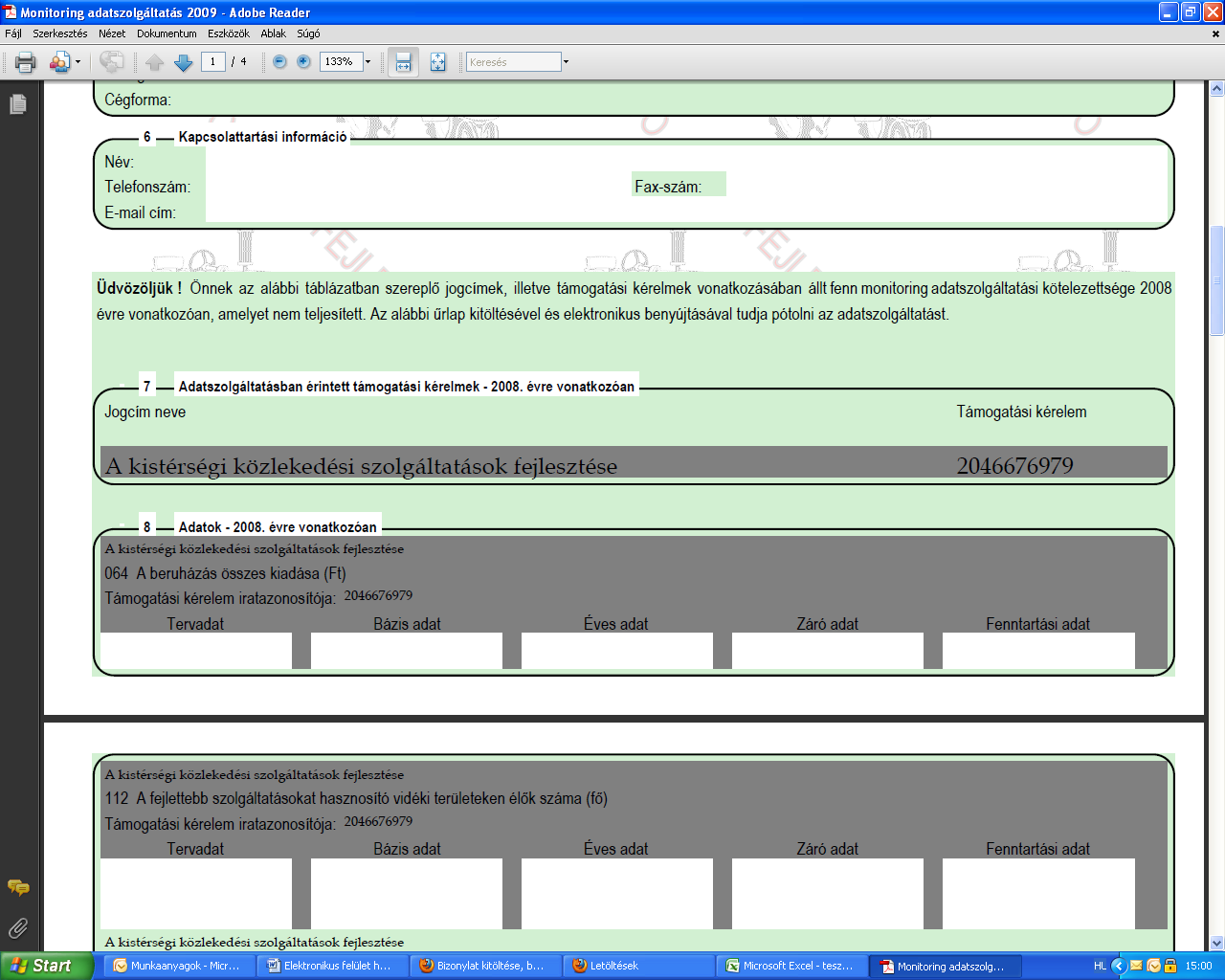Click the Keresés search field

[x=513, y=62]
